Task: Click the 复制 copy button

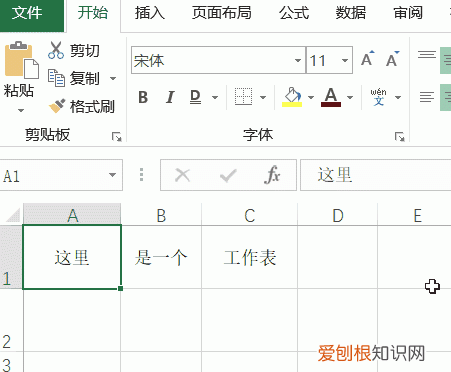Action: (75, 78)
